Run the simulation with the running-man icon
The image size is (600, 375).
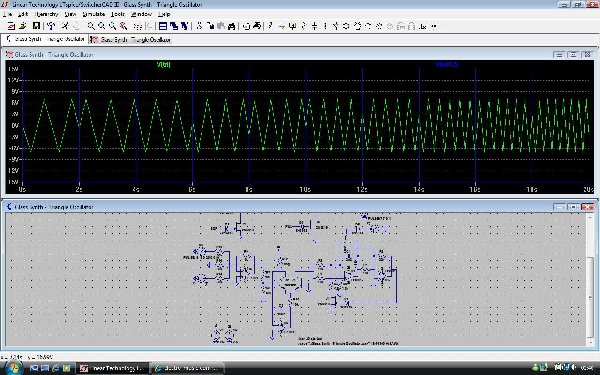pyautogui.click(x=65, y=26)
